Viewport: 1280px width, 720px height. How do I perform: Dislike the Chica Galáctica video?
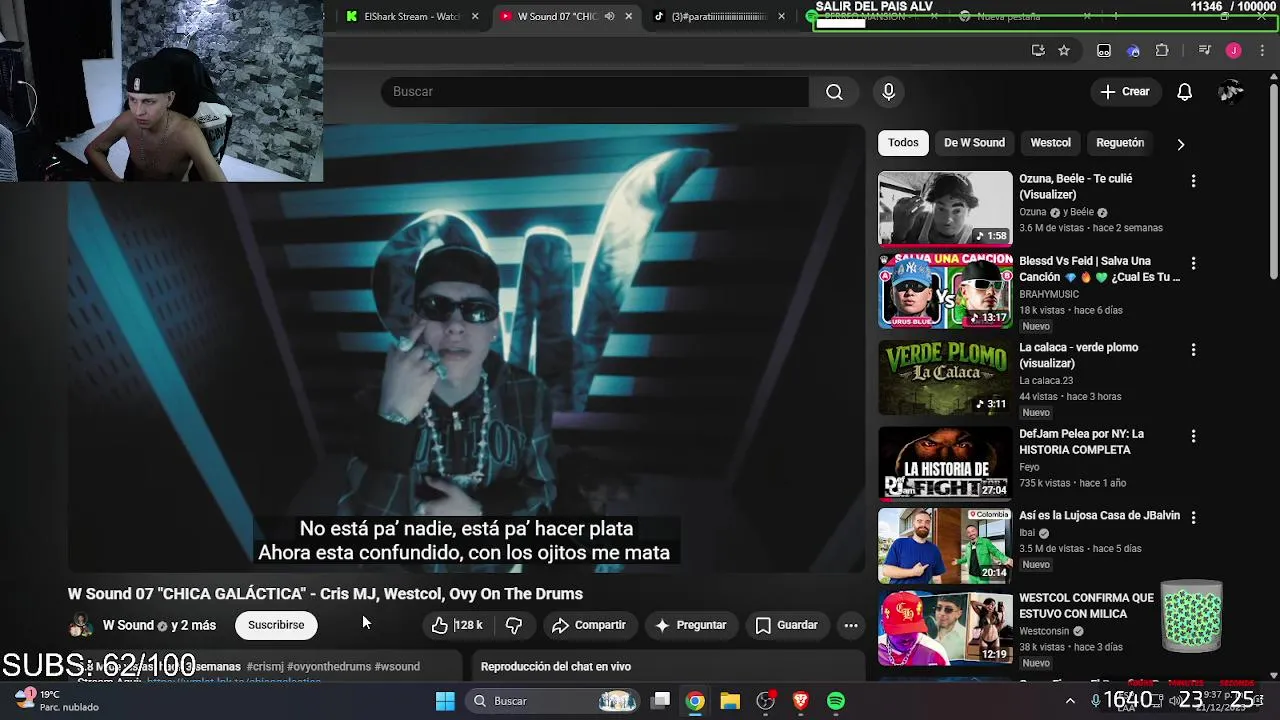[x=514, y=625]
